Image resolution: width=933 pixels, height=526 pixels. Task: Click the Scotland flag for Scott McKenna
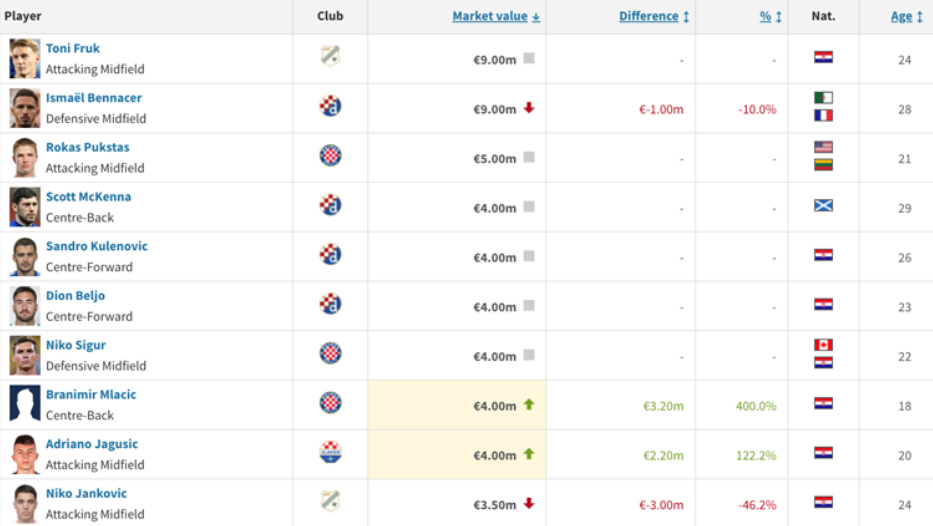pos(823,205)
